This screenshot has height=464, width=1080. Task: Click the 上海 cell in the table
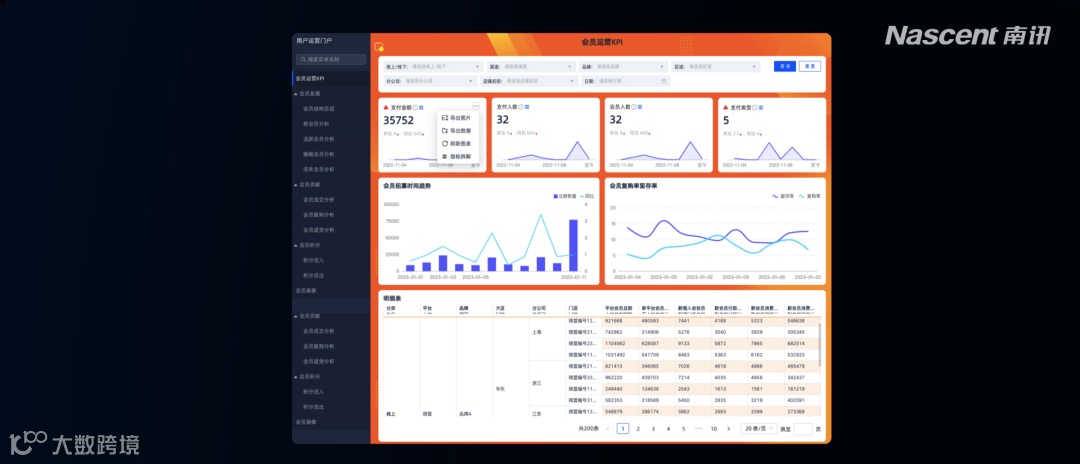[537, 332]
